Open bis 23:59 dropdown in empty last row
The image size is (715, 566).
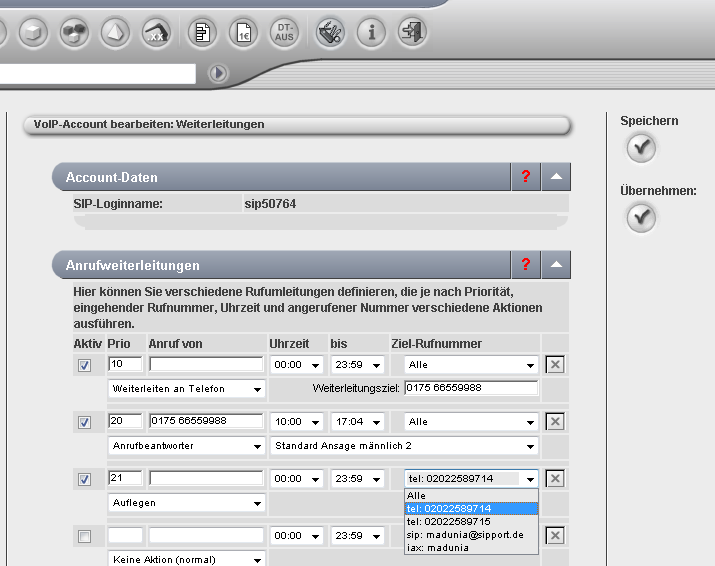click(x=358, y=536)
